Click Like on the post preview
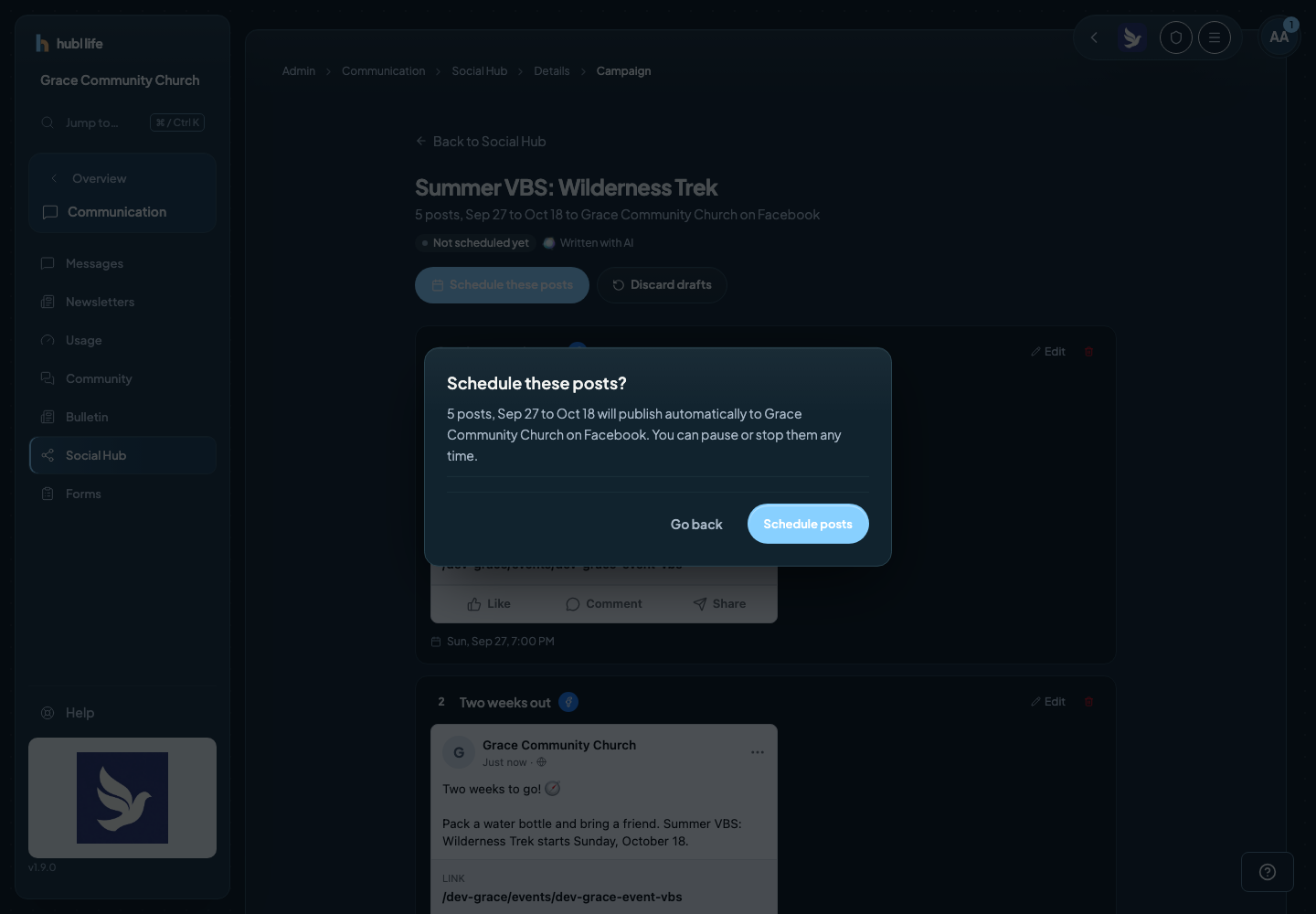This screenshot has height=914, width=1316. click(x=489, y=604)
